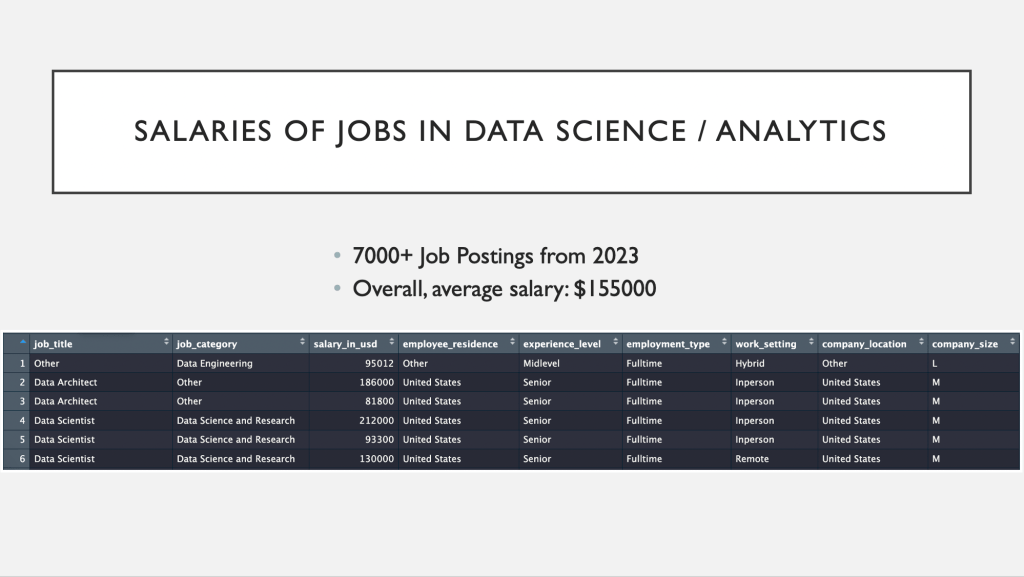Viewport: 1024px width, 577px height.
Task: Click the sort arrows beside job_title header
Action: pyautogui.click(x=166, y=344)
